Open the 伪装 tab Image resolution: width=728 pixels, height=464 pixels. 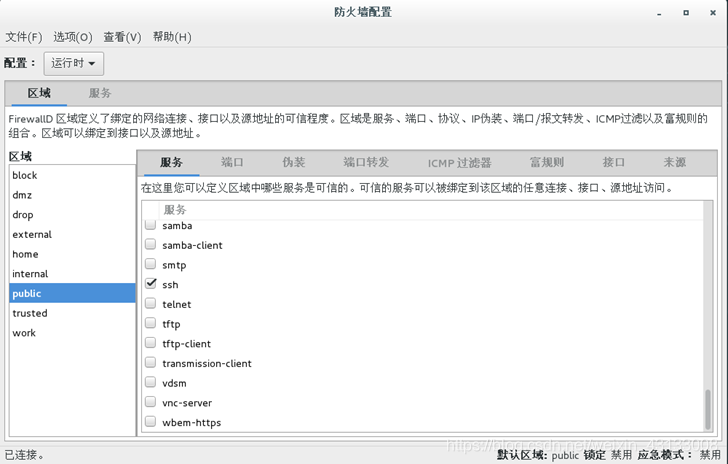[x=293, y=163]
